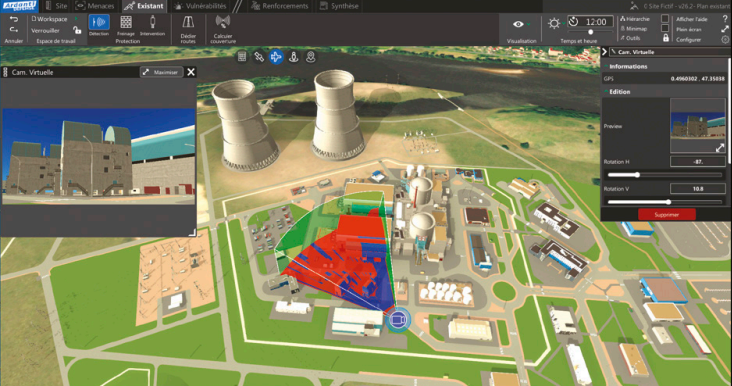Expand the preview with the arrows icon
The height and width of the screenshot is (386, 732).
pyautogui.click(x=720, y=147)
